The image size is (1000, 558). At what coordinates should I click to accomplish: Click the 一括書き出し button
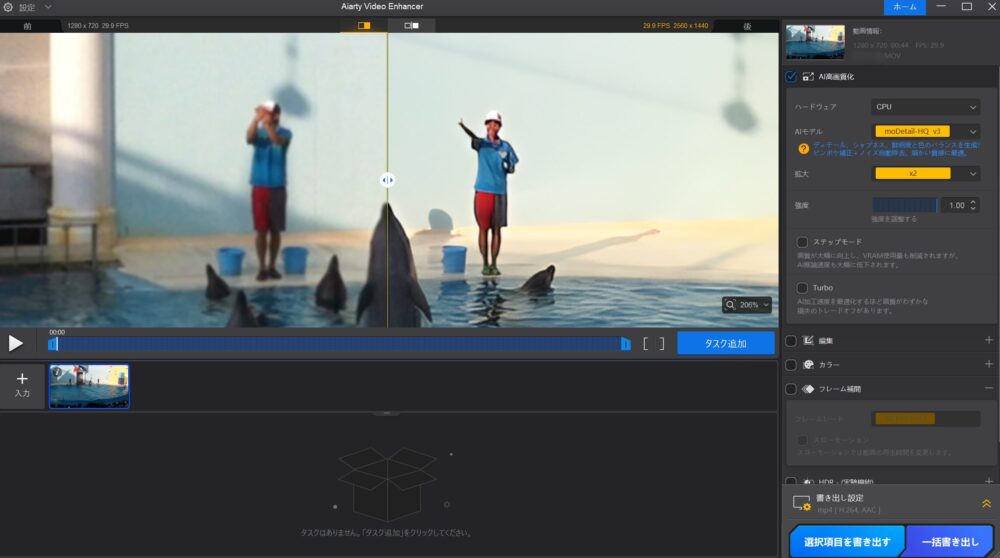click(948, 542)
